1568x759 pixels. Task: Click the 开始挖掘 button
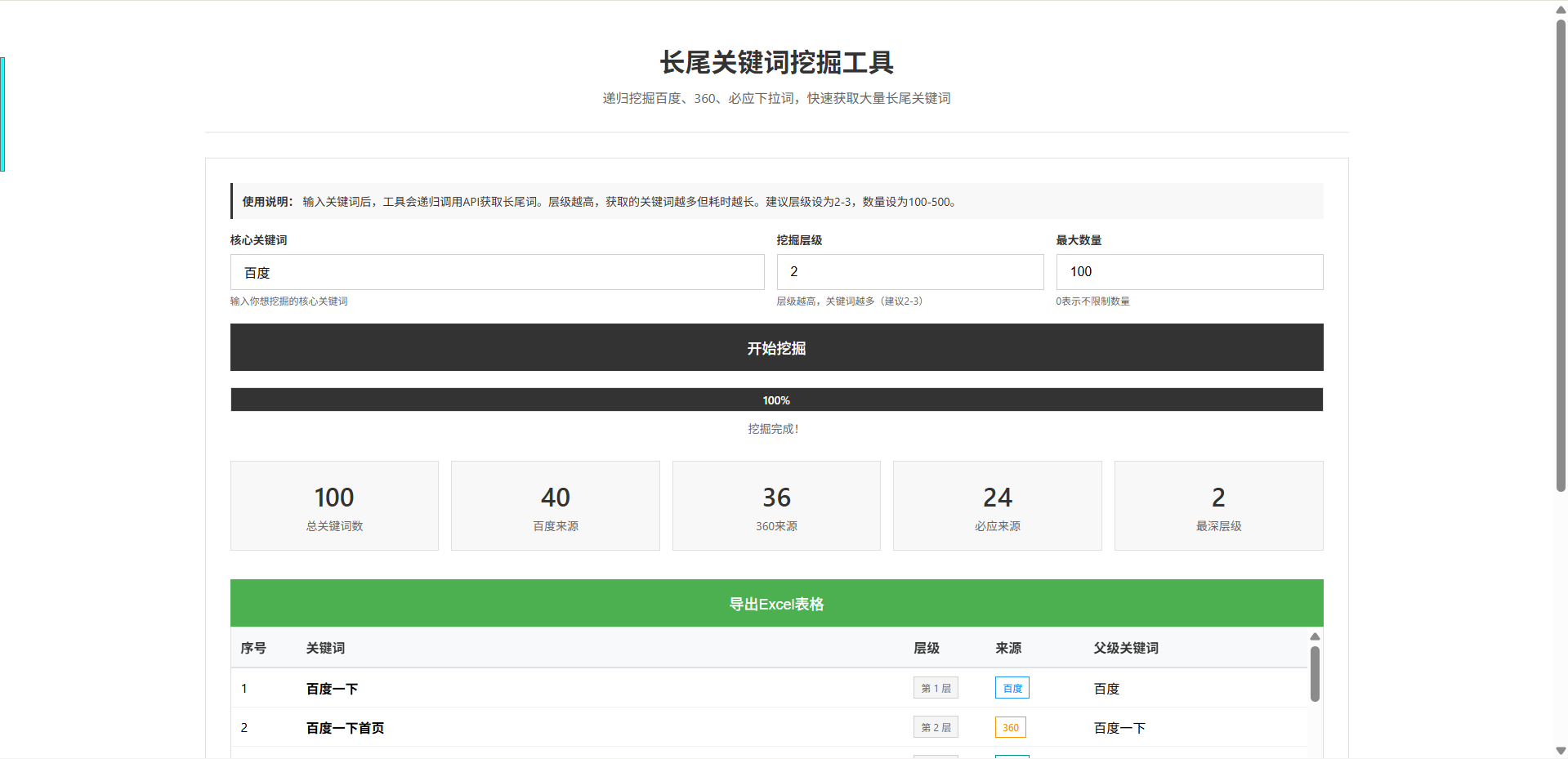775,347
